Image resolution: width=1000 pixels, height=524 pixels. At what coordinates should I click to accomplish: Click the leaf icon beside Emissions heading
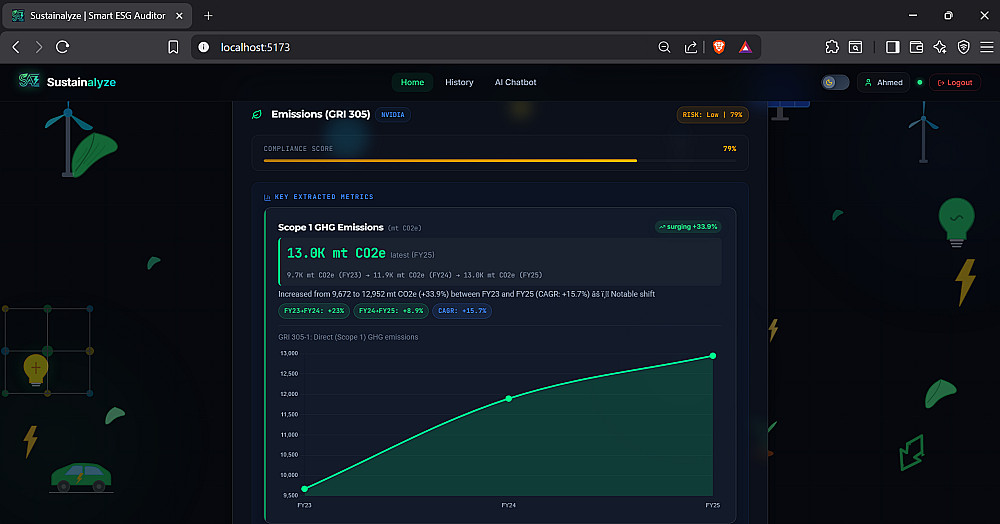(x=257, y=115)
